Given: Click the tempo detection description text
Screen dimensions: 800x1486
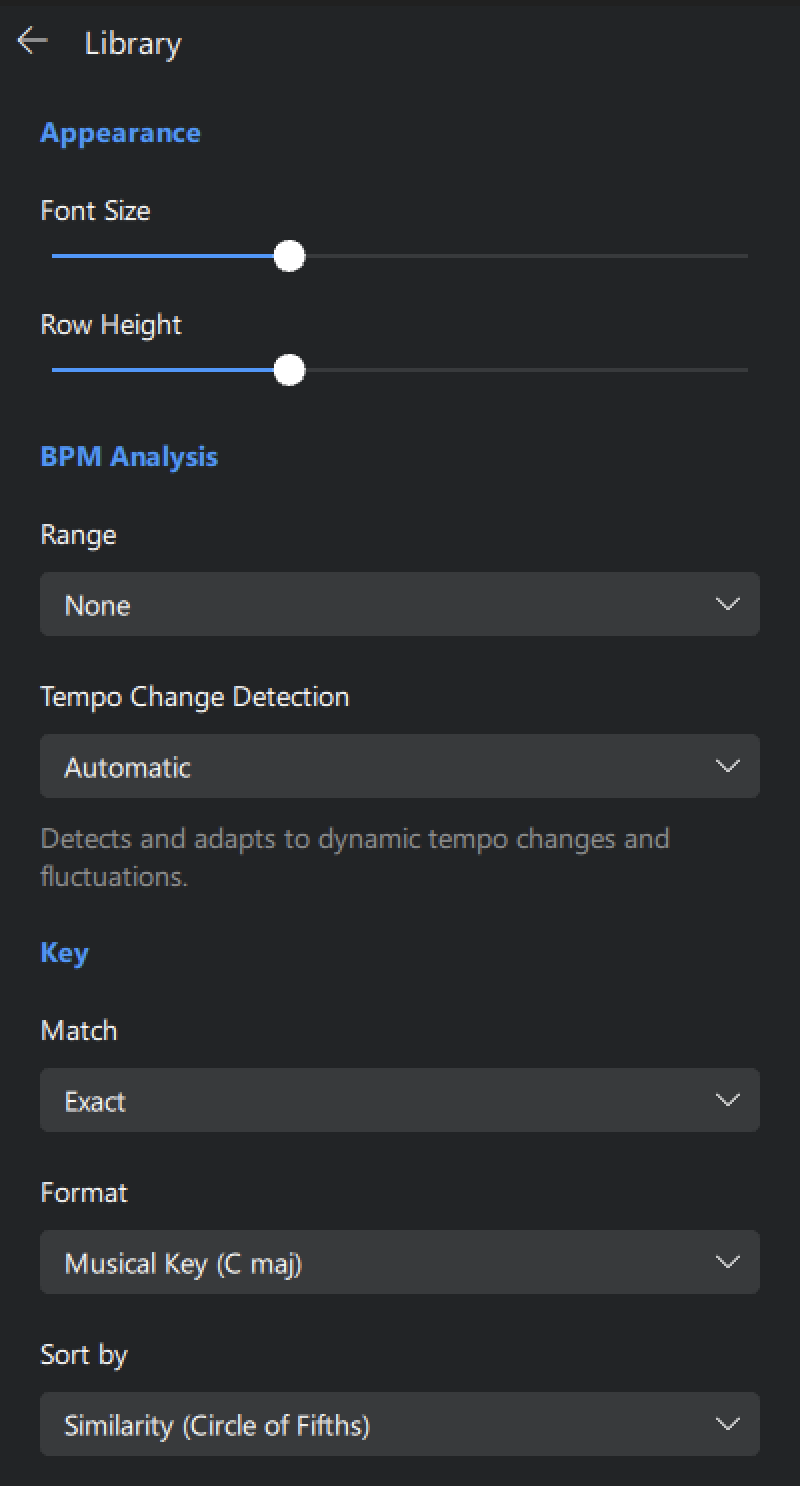Looking at the screenshot, I should [x=355, y=857].
